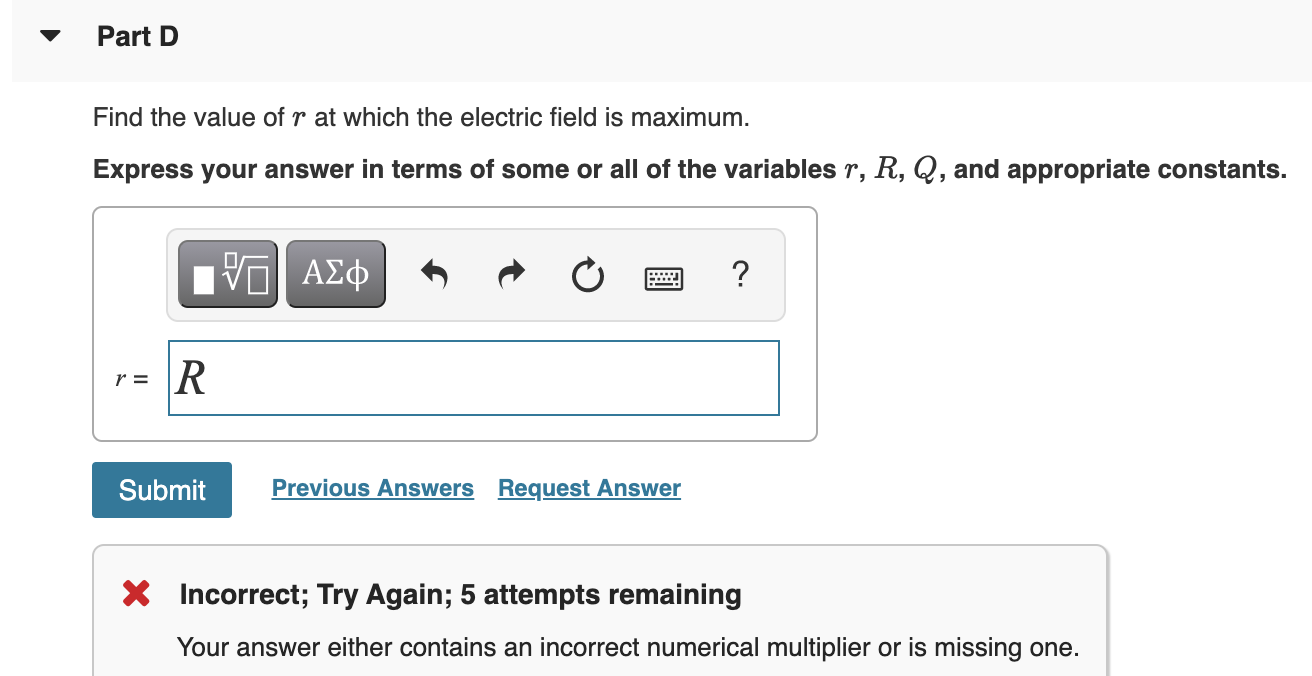Click the Part D disclosure triangle
Image resolution: width=1312 pixels, height=676 pixels.
tap(49, 35)
